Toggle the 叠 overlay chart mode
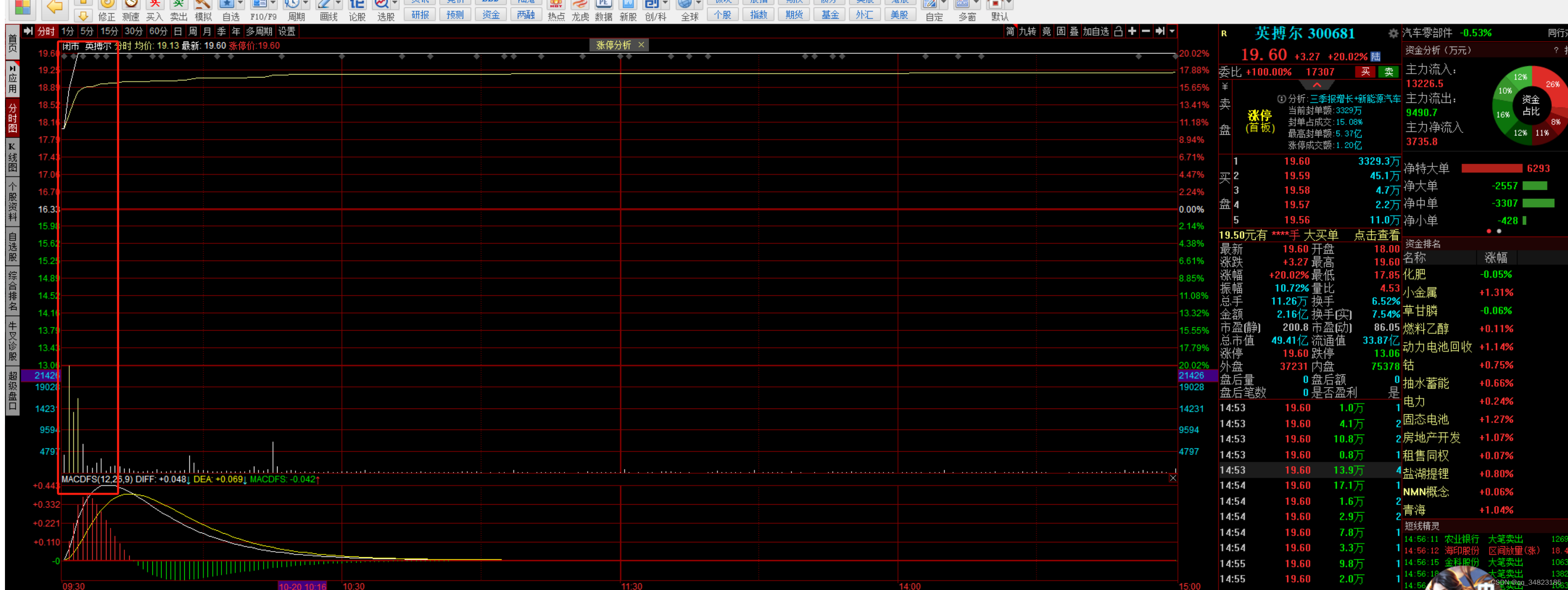The image size is (1568, 590). pos(1074,31)
